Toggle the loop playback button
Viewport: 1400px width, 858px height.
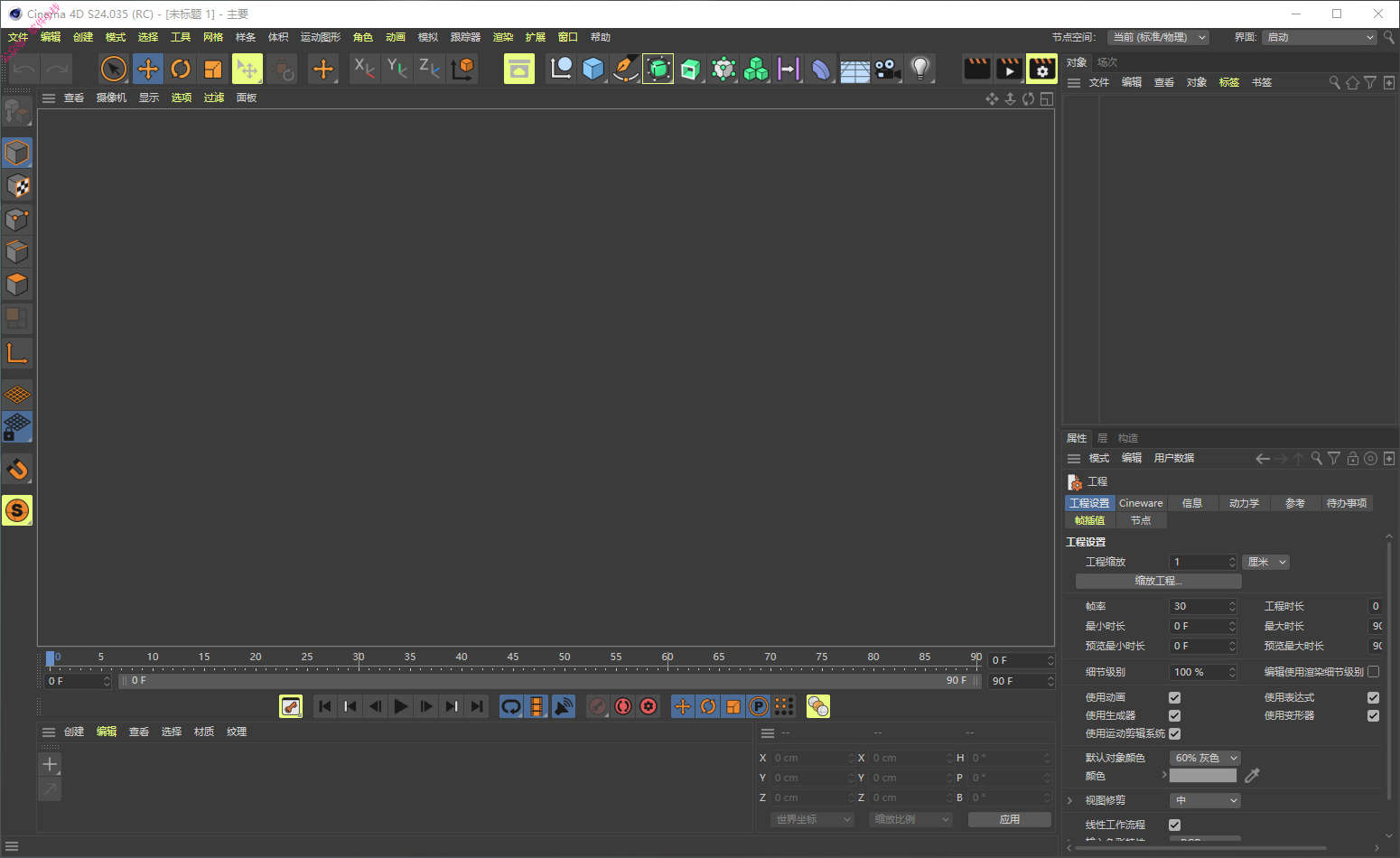pyautogui.click(x=511, y=706)
